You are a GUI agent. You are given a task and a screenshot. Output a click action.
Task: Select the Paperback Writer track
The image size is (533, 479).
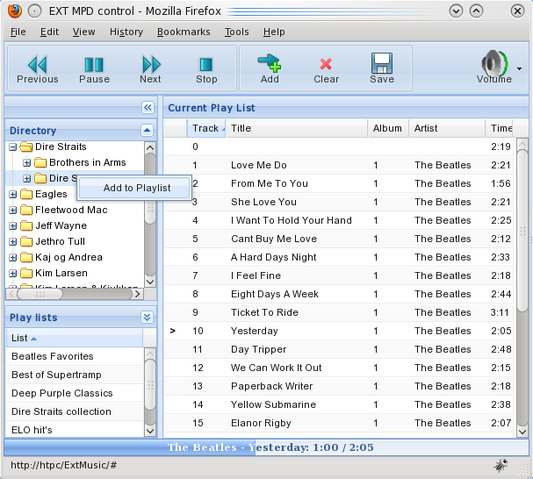[x=339, y=386]
